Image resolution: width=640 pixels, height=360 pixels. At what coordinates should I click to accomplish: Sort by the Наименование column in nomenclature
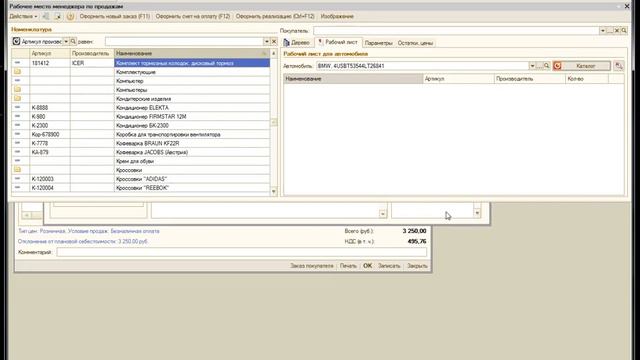click(x=192, y=53)
